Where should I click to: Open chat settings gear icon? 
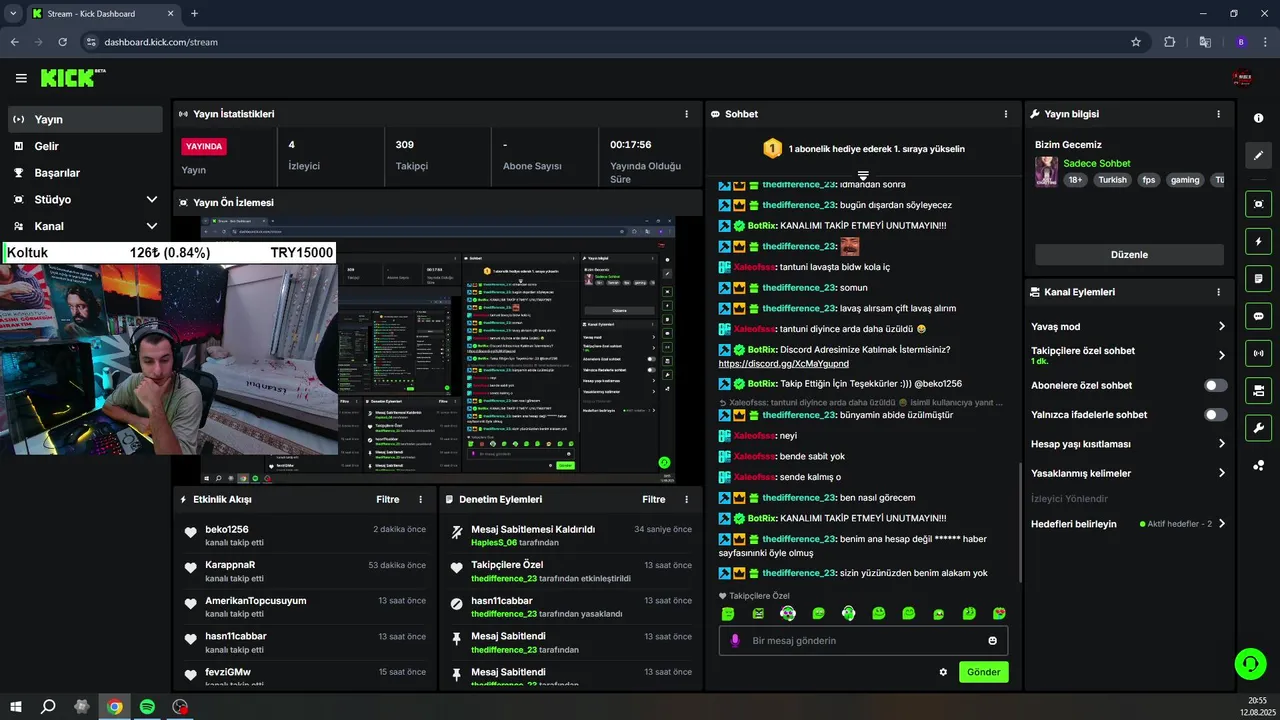943,672
